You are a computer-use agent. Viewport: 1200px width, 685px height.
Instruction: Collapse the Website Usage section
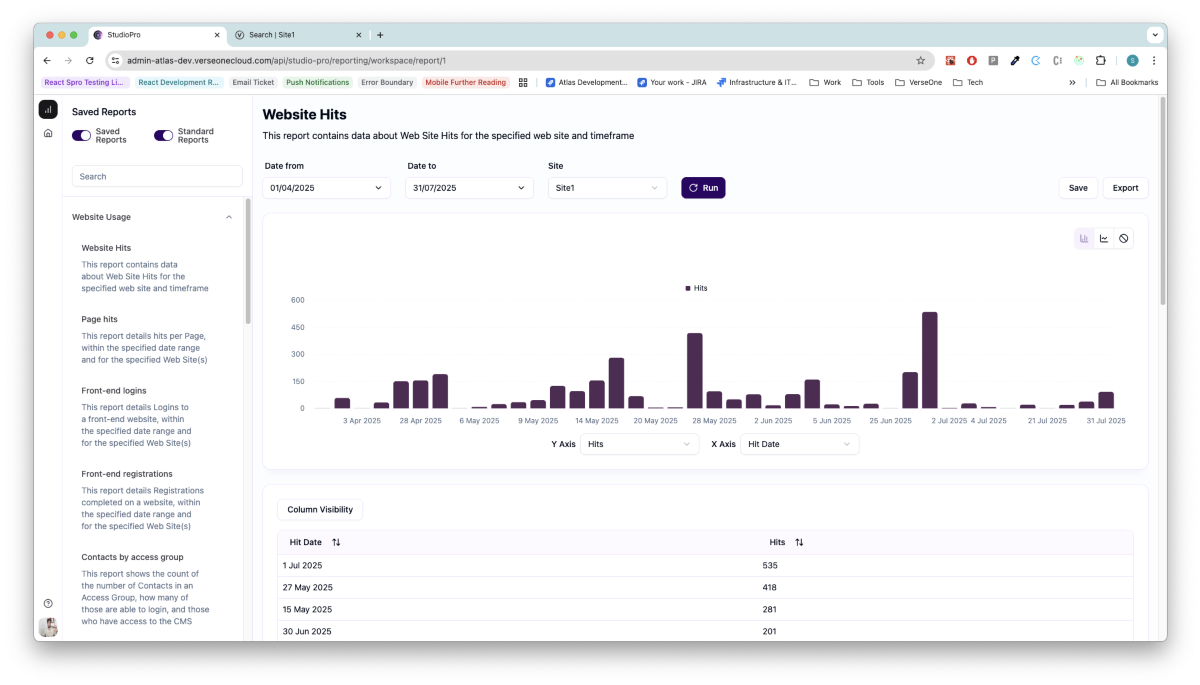click(x=228, y=217)
